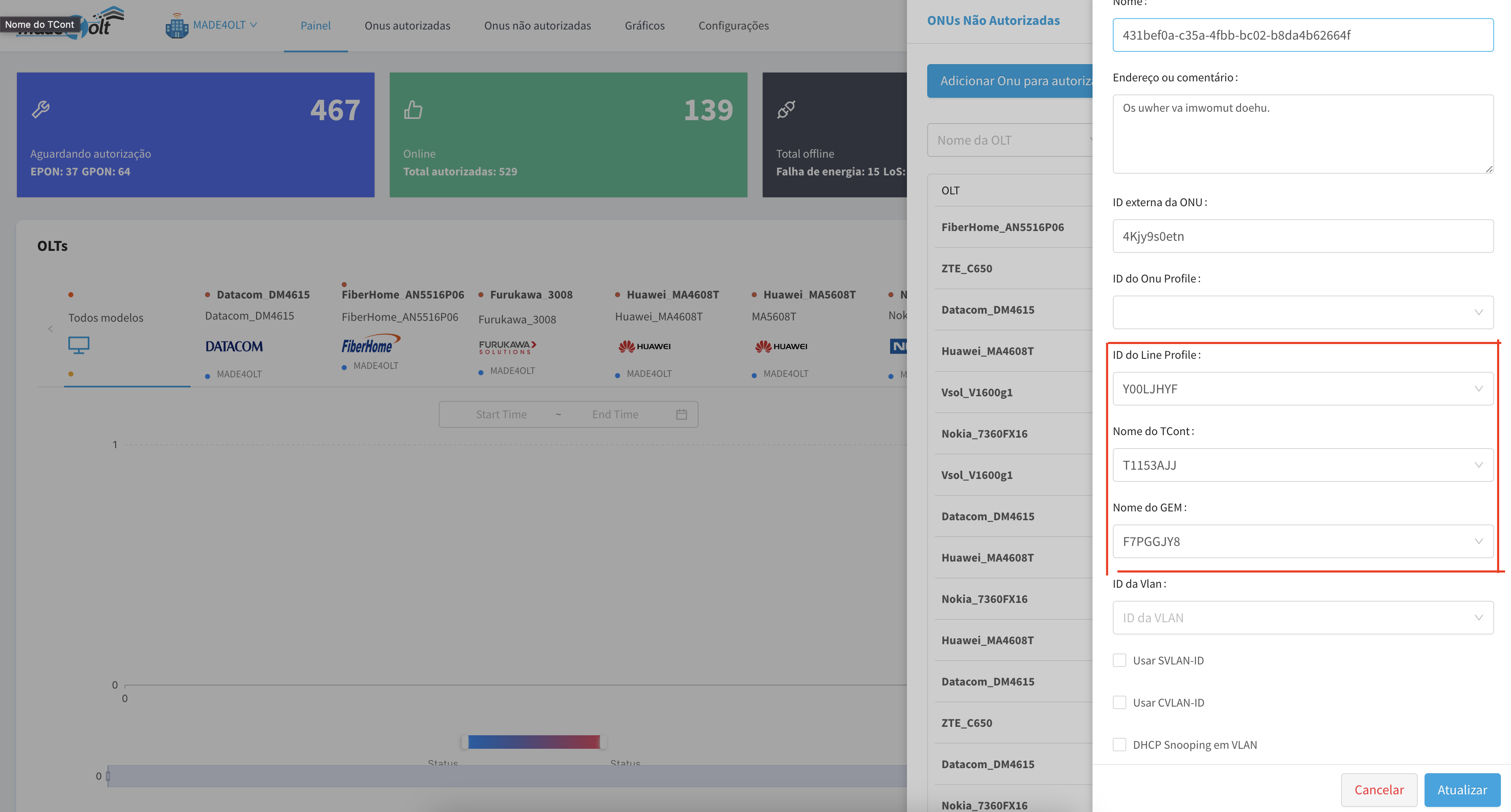The width and height of the screenshot is (1511, 812).
Task: Click the thumbs-up icon on Online card
Action: [x=413, y=110]
